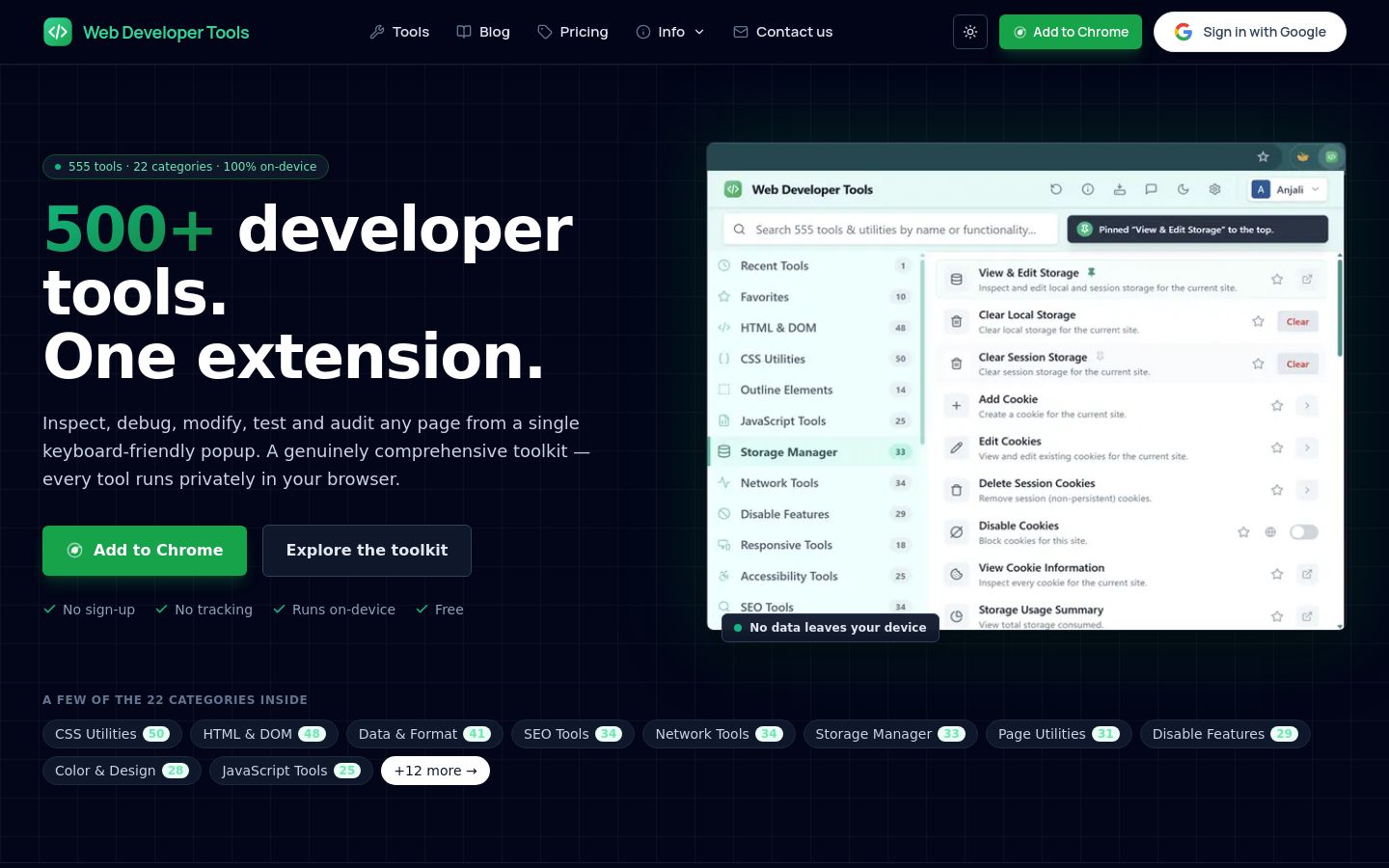Select the SEO Tools category chip
This screenshot has height=868, width=1389.
pos(573,734)
